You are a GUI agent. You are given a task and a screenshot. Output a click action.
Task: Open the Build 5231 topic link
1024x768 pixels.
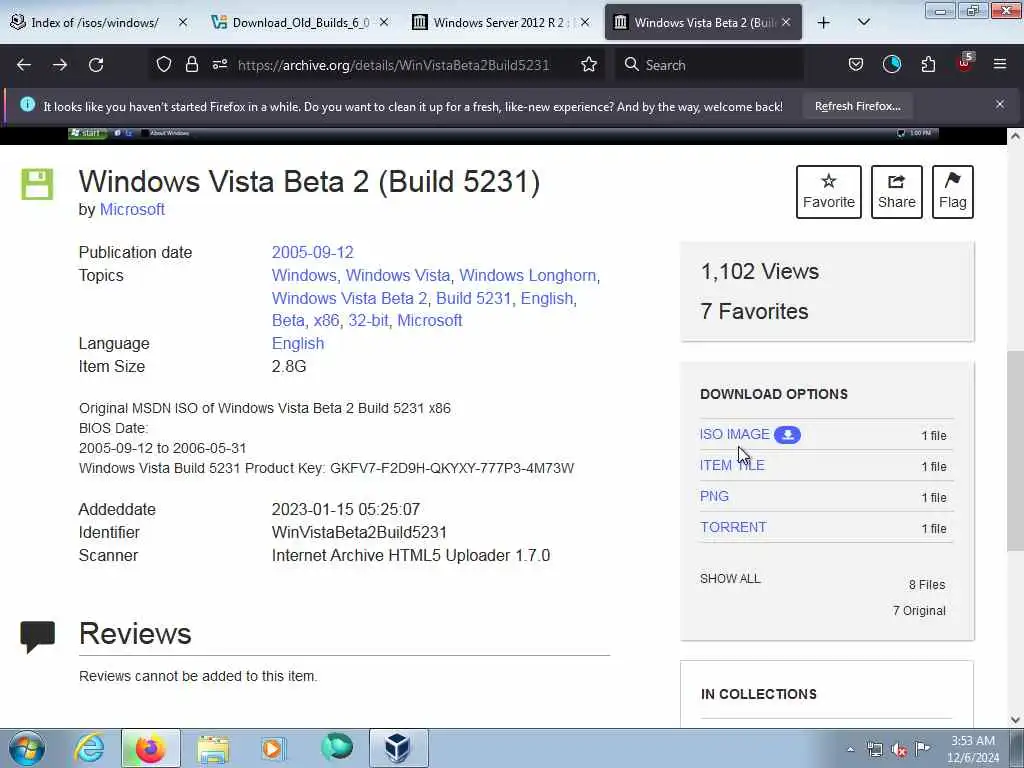(473, 298)
